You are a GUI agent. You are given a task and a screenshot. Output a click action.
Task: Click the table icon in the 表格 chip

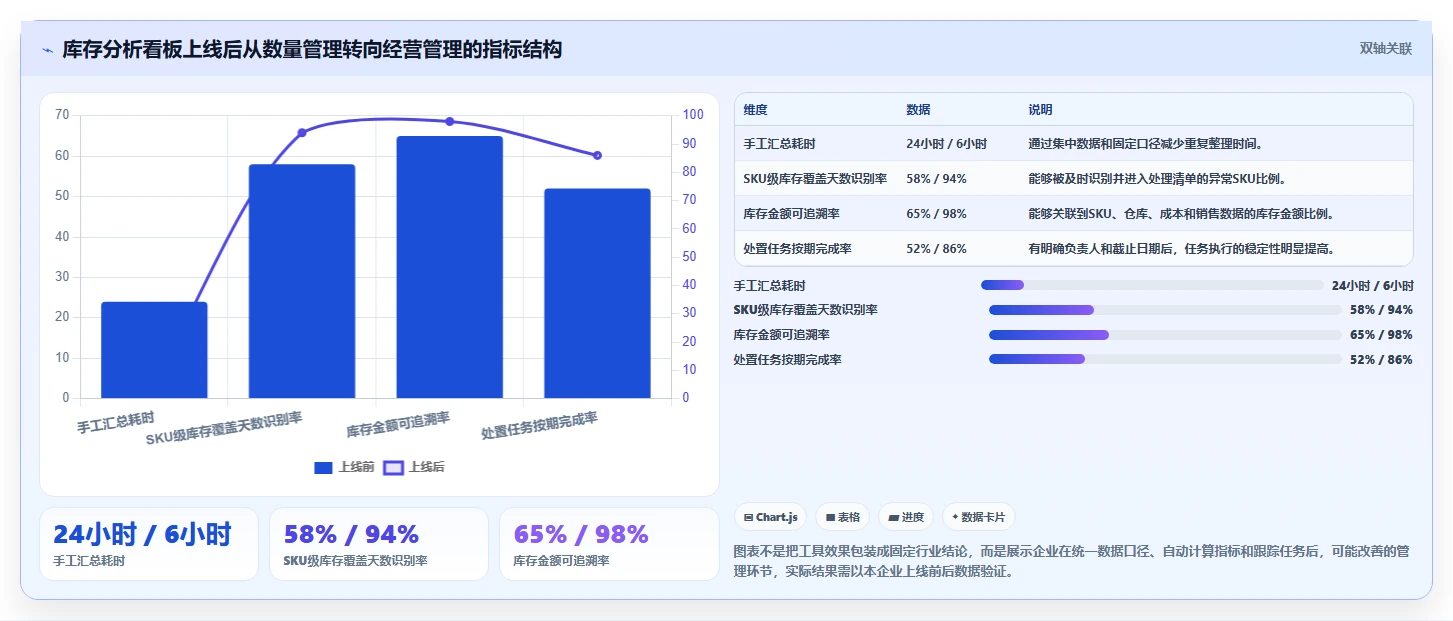[x=830, y=517]
